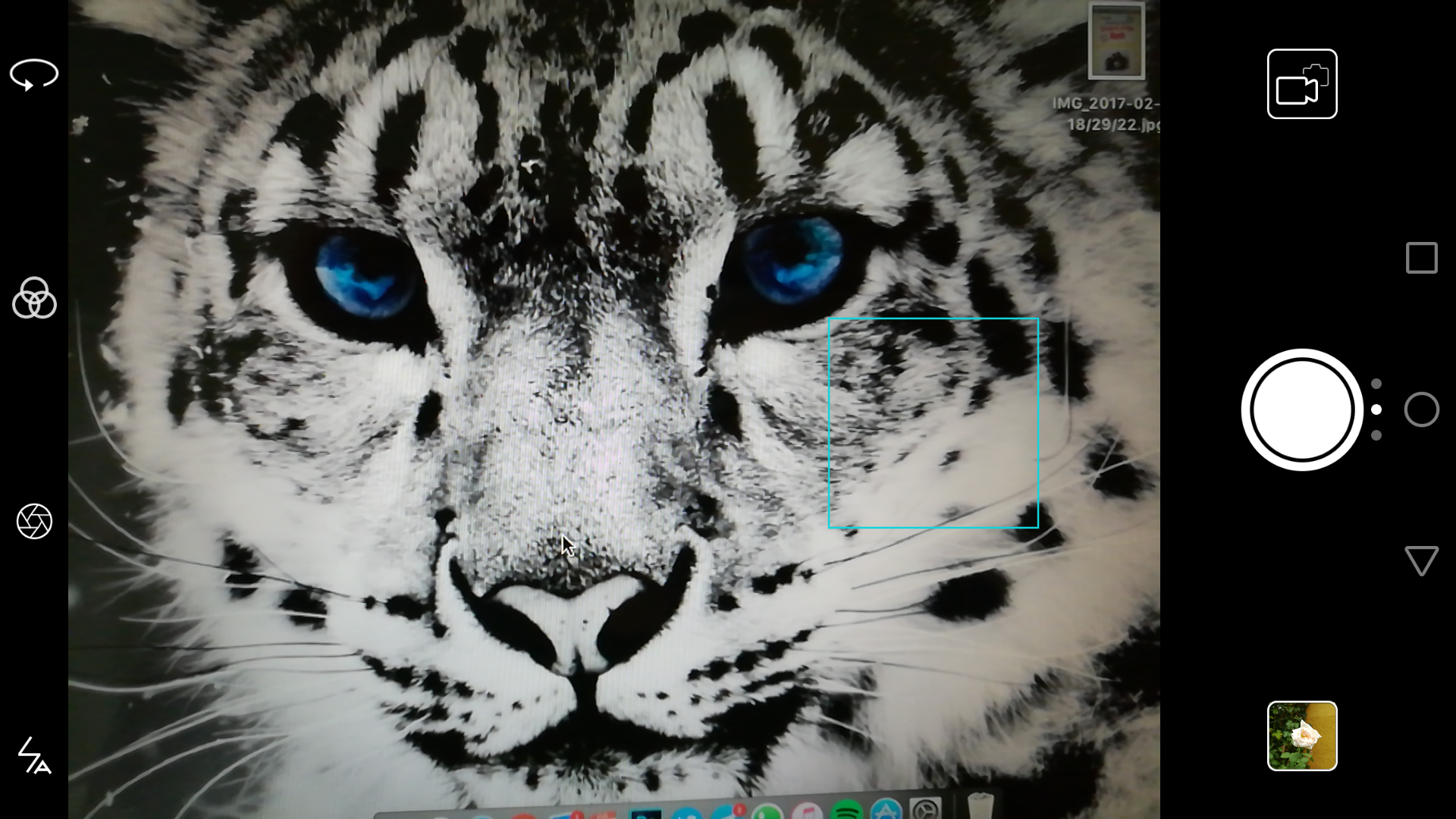Viewport: 1456px width, 819px height.
Task: Tap the Android home circle button
Action: (x=1421, y=409)
